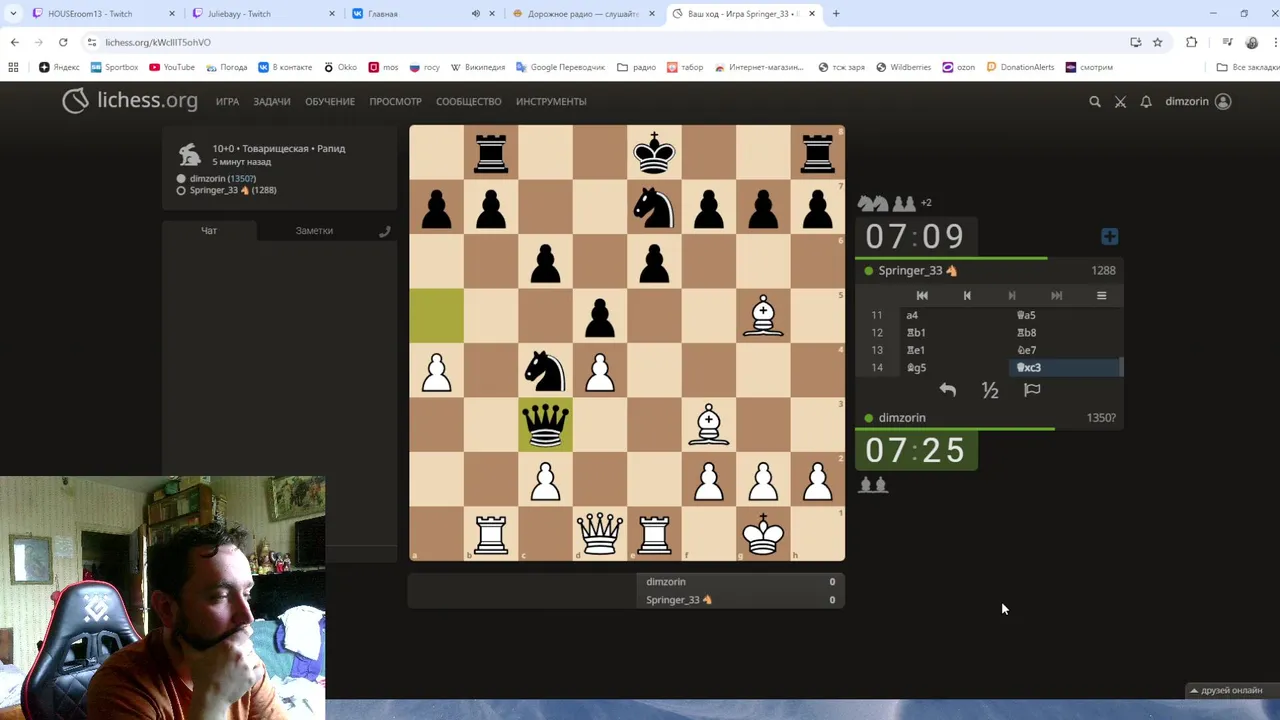Click the black queen on c3
1280x720 pixels.
click(x=545, y=425)
